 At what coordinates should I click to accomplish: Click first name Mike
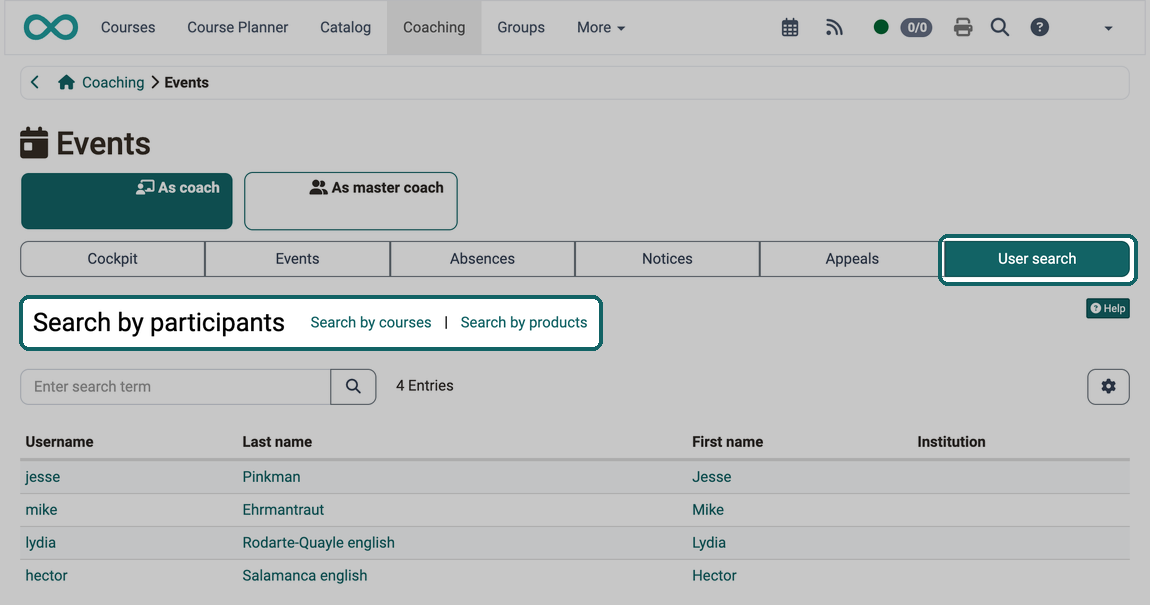tap(708, 510)
